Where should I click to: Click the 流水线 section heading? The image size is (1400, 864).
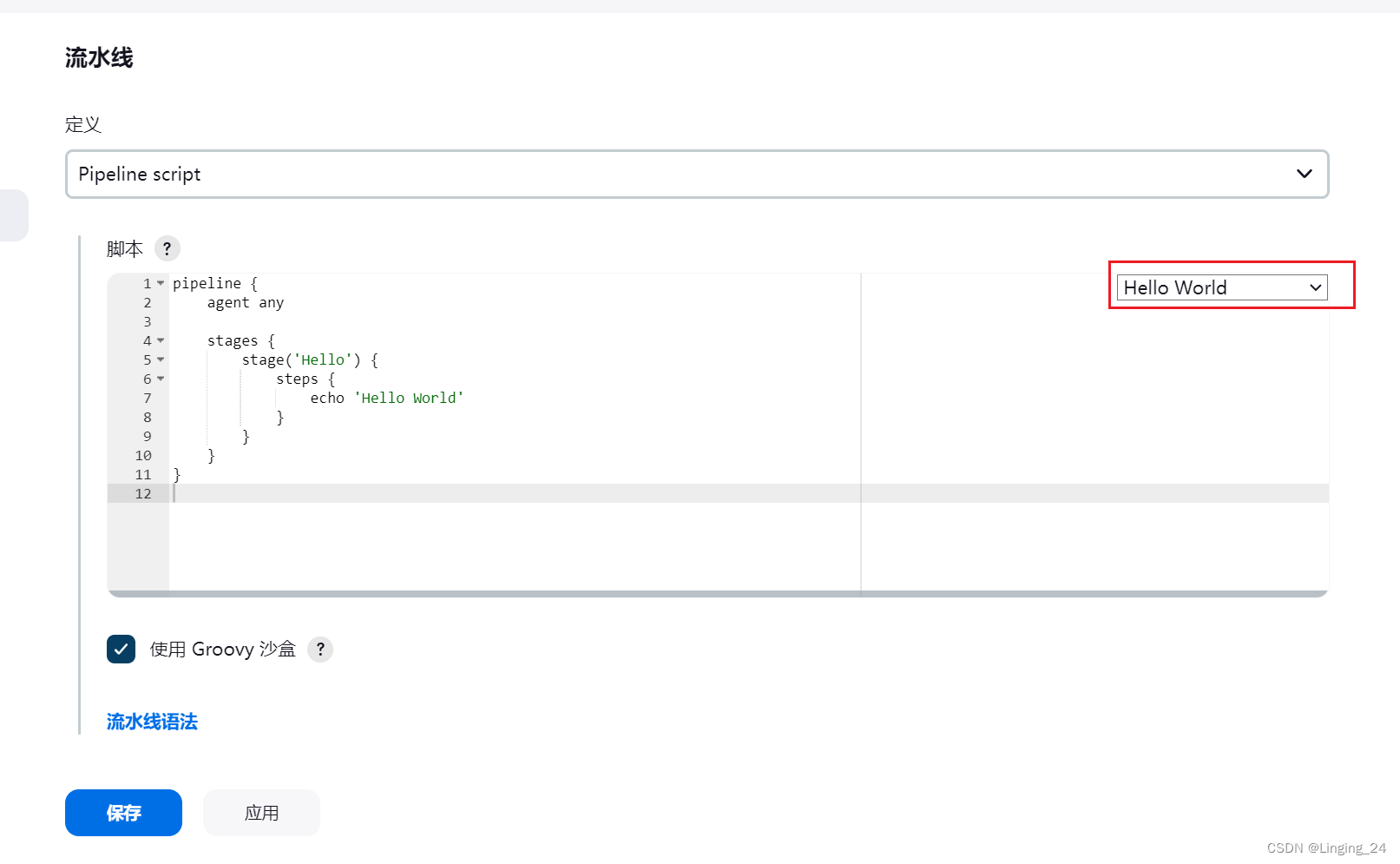(99, 58)
